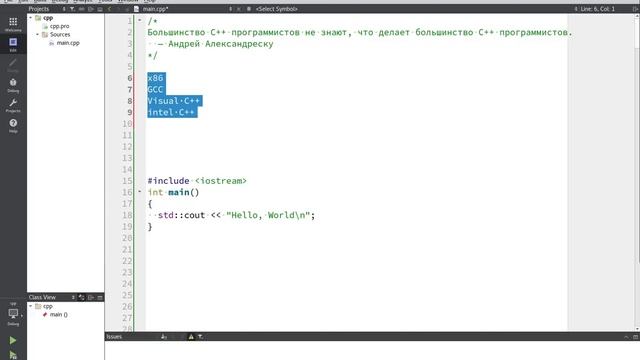Open the Design mode
The image size is (640, 360).
(x=13, y=64)
